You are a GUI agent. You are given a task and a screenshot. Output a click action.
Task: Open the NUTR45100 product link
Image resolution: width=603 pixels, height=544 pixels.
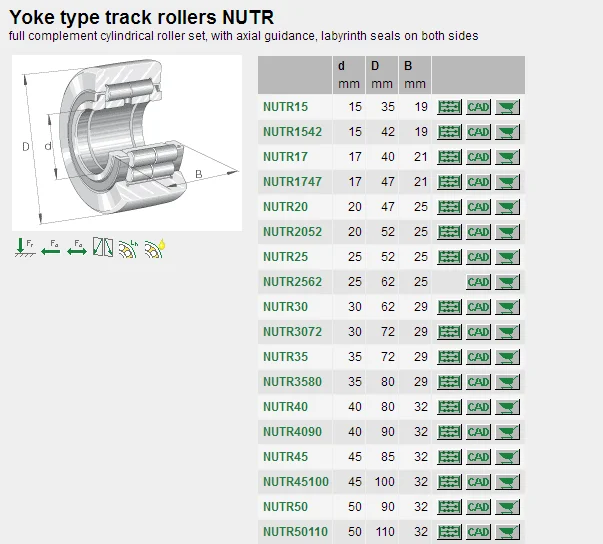pos(296,482)
